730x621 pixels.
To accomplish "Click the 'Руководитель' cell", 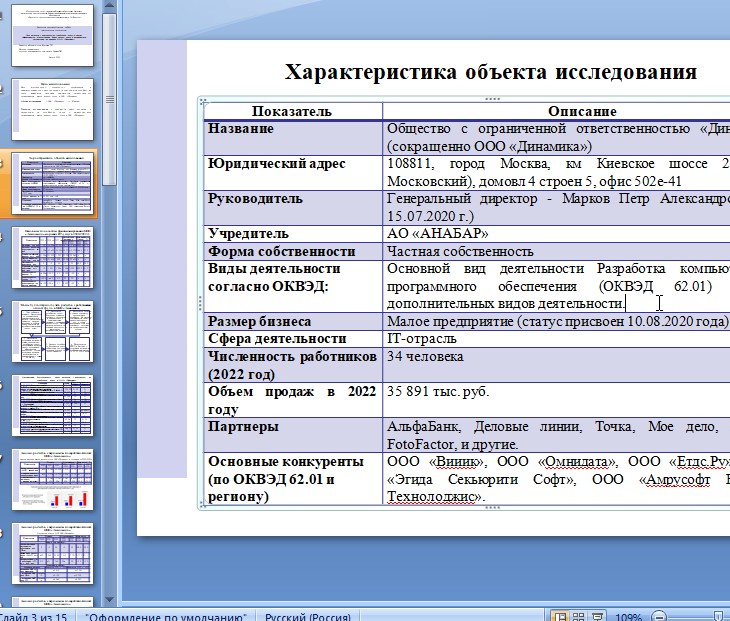I will [293, 208].
